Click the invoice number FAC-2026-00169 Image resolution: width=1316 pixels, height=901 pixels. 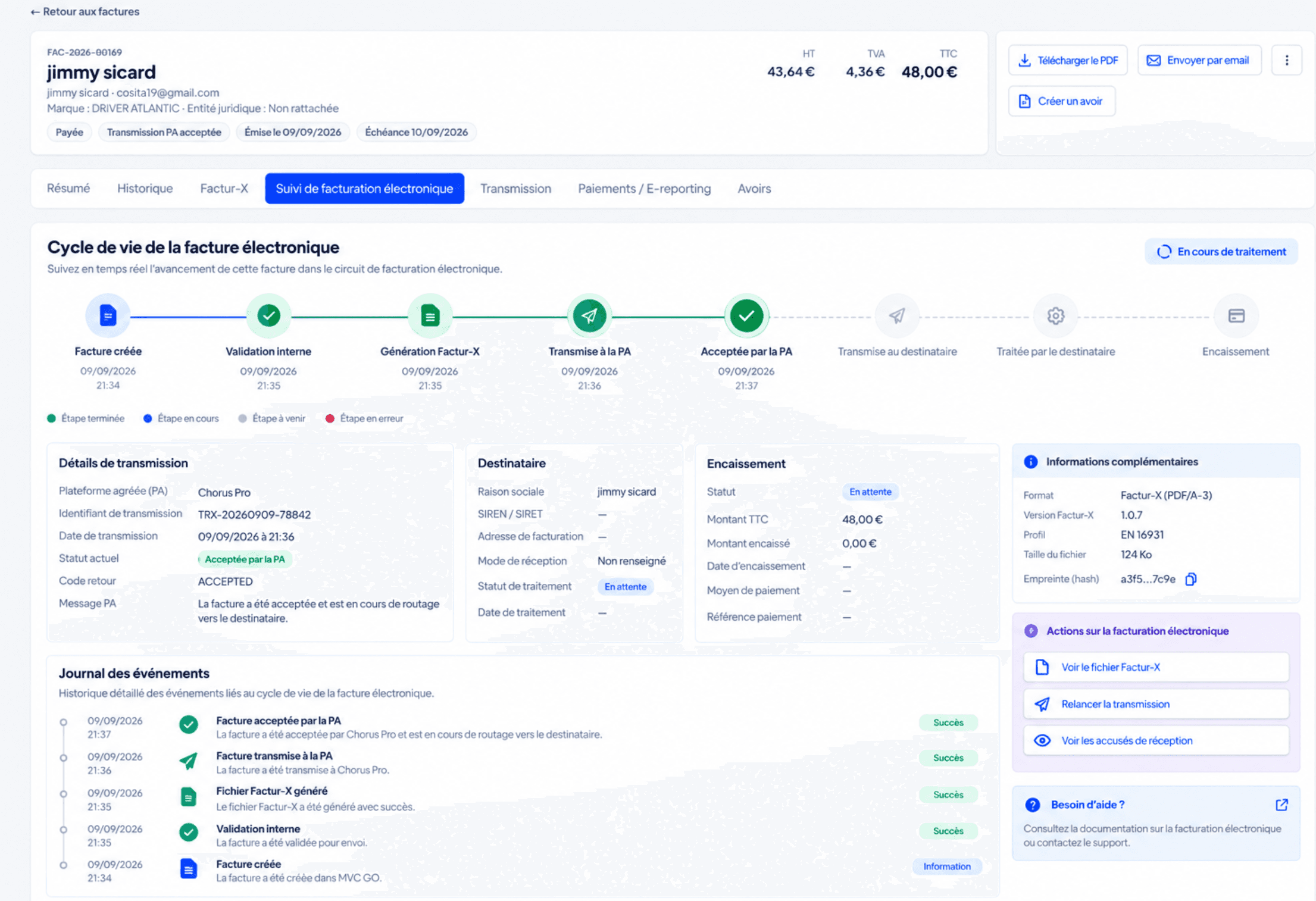tap(85, 52)
